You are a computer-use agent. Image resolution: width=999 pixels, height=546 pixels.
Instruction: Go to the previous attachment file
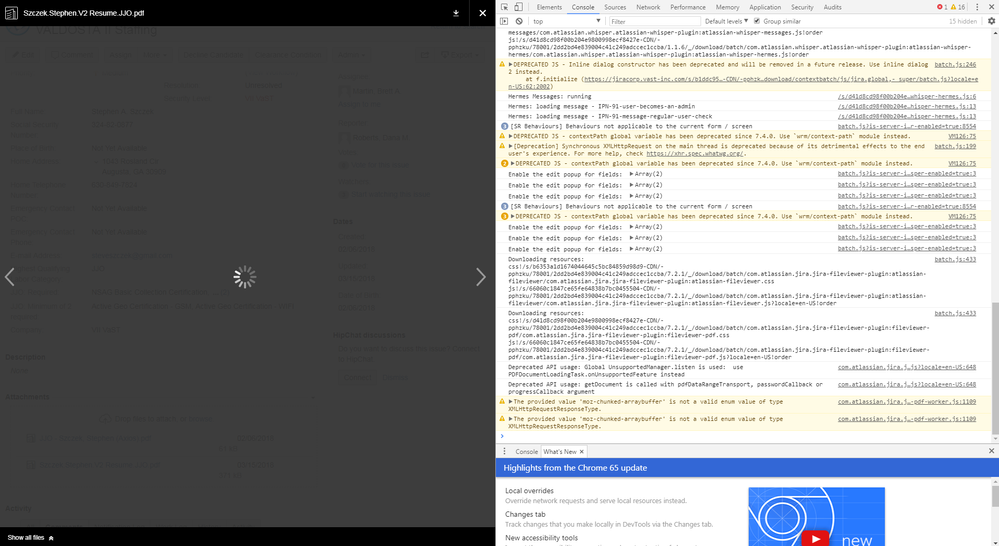tap(10, 277)
